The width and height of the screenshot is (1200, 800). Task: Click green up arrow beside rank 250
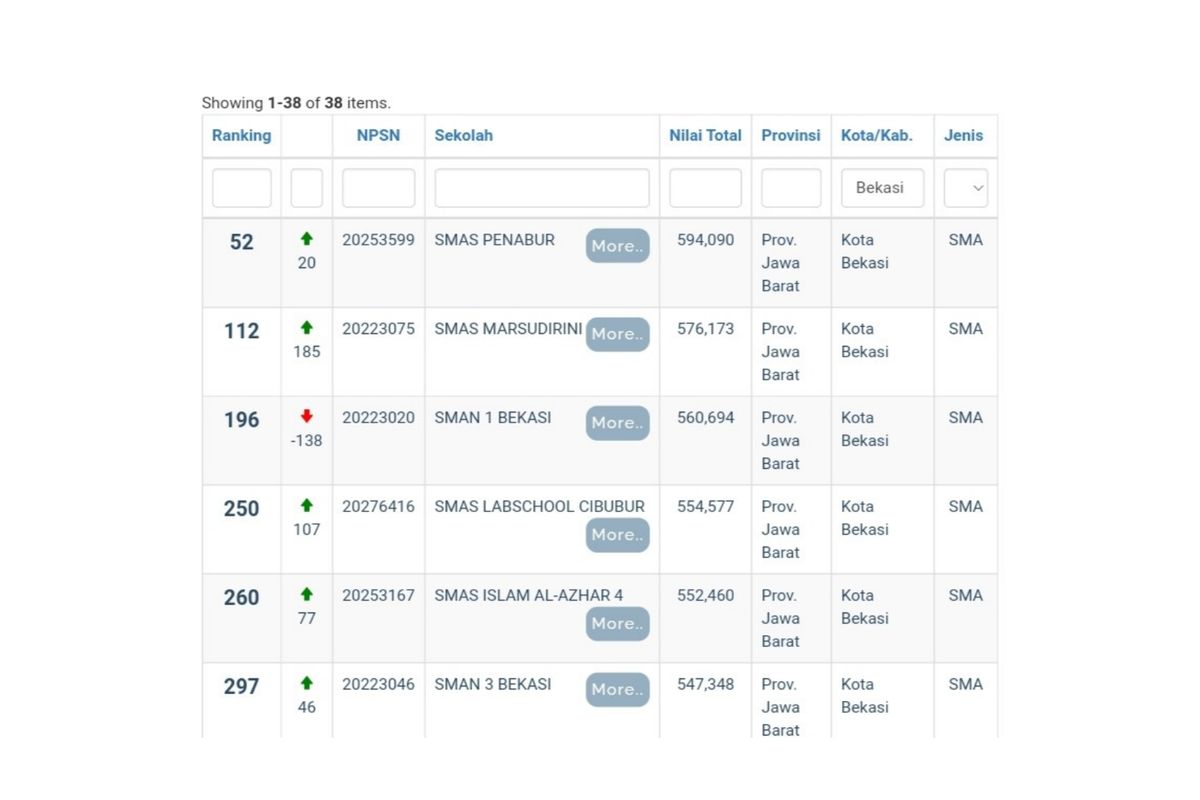point(306,505)
